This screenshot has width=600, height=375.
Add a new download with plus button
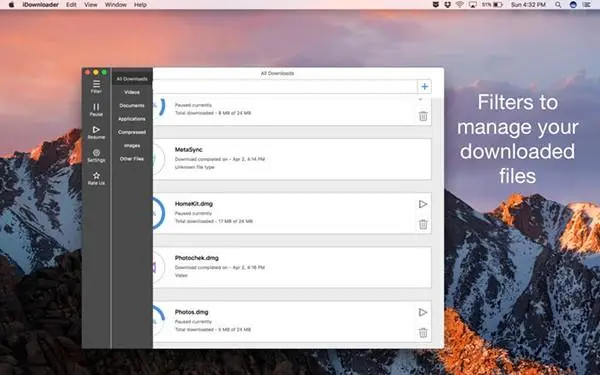[x=424, y=86]
